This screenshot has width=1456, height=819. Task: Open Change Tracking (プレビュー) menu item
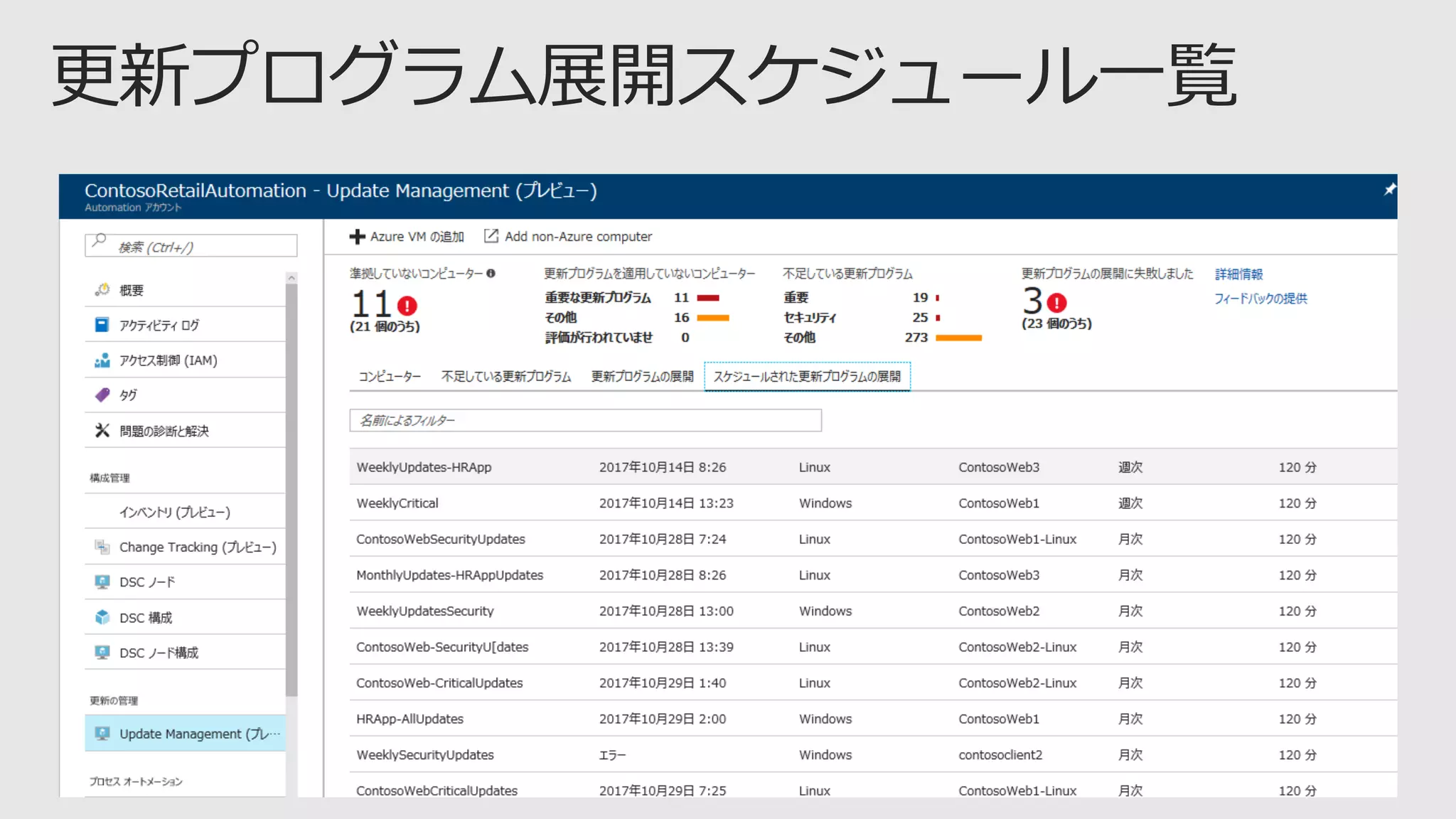coord(197,547)
